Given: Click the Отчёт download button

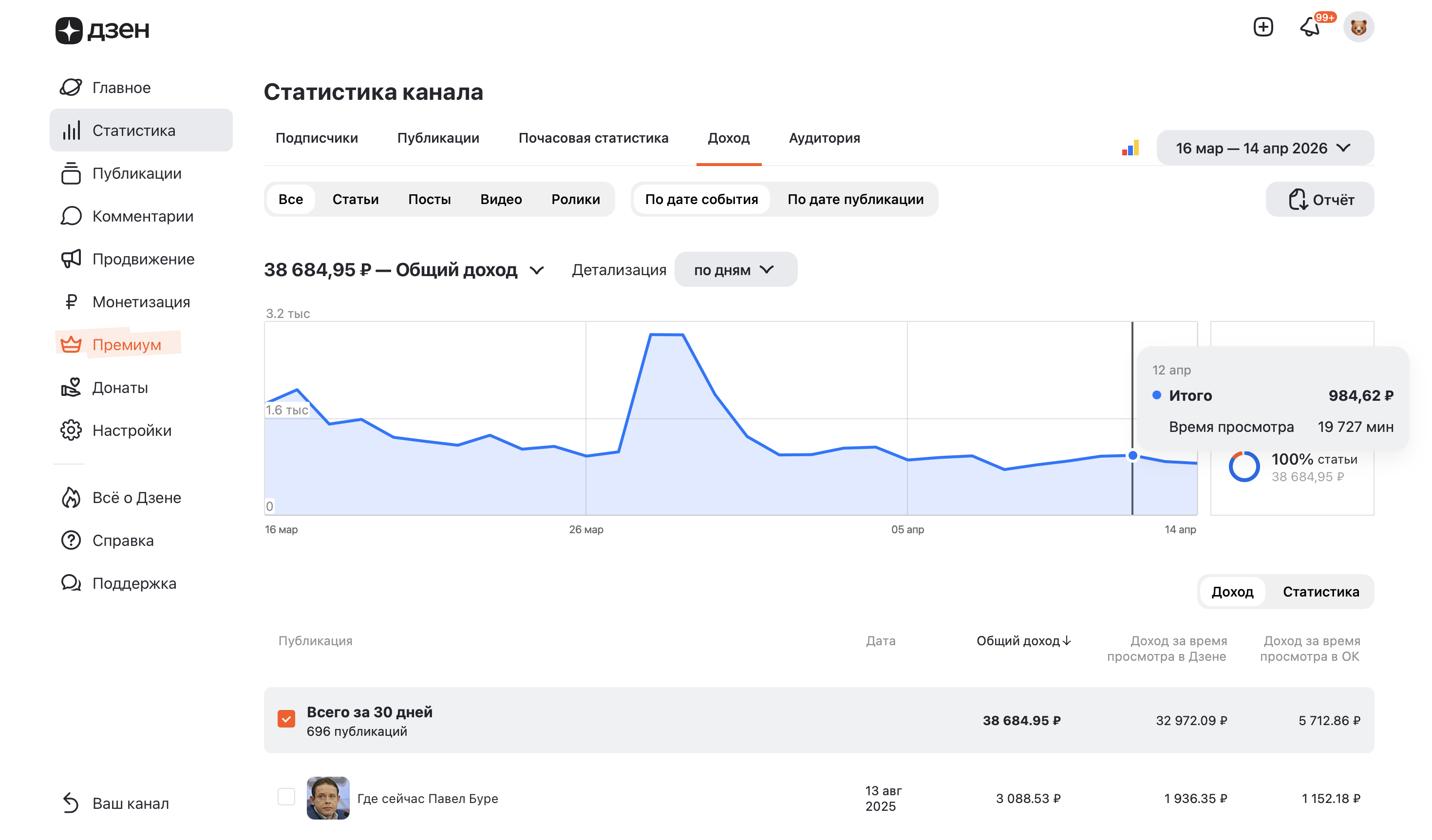Looking at the screenshot, I should [1319, 199].
